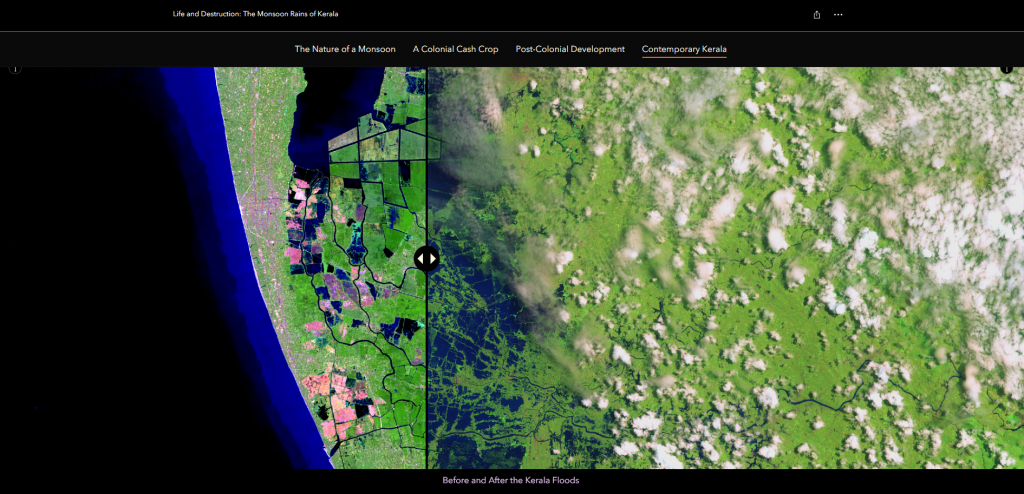The height and width of the screenshot is (494, 1024).
Task: Jump to Post-Colonial Development section
Action: click(x=570, y=49)
